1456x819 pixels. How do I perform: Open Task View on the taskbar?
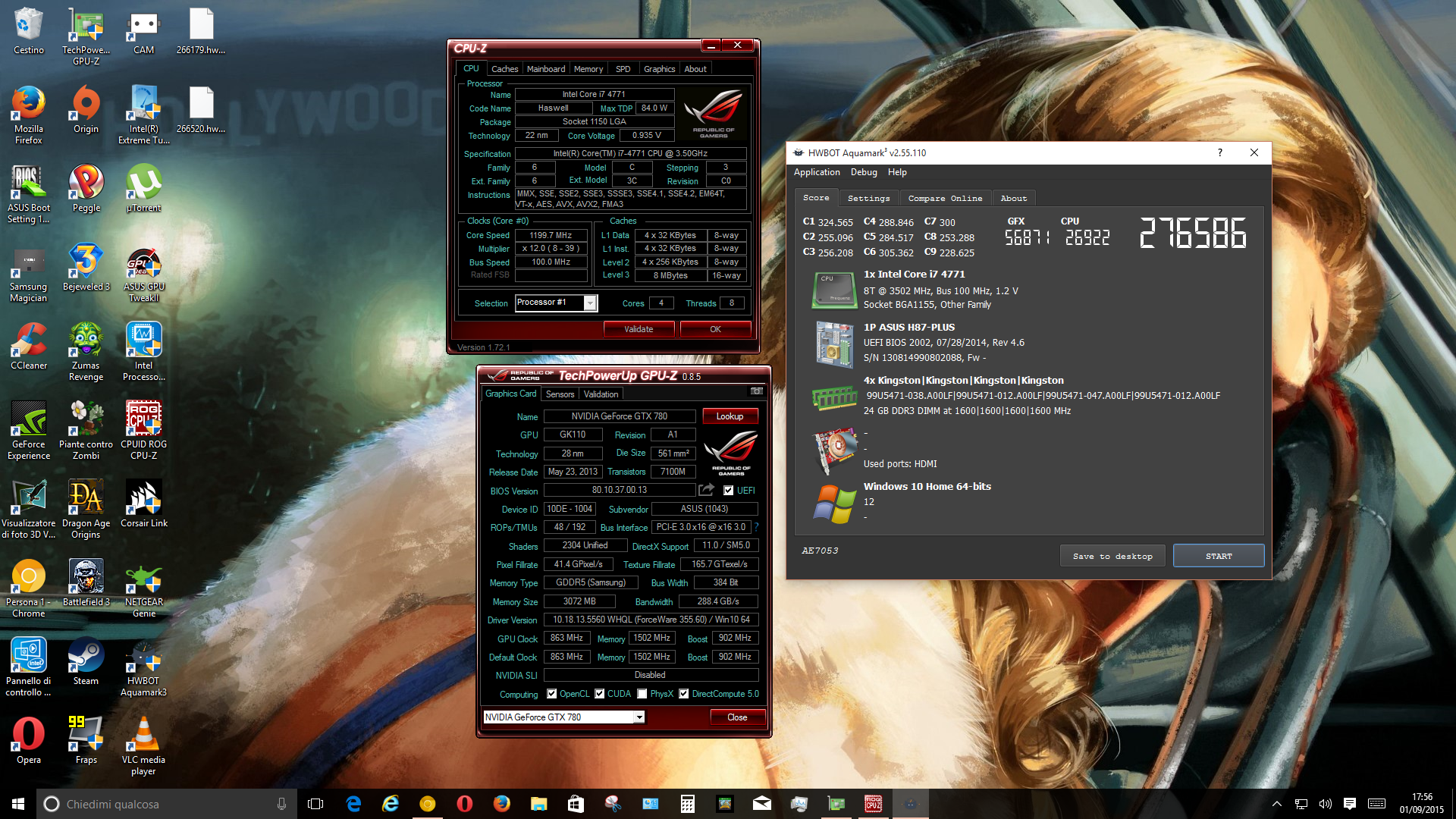315,804
